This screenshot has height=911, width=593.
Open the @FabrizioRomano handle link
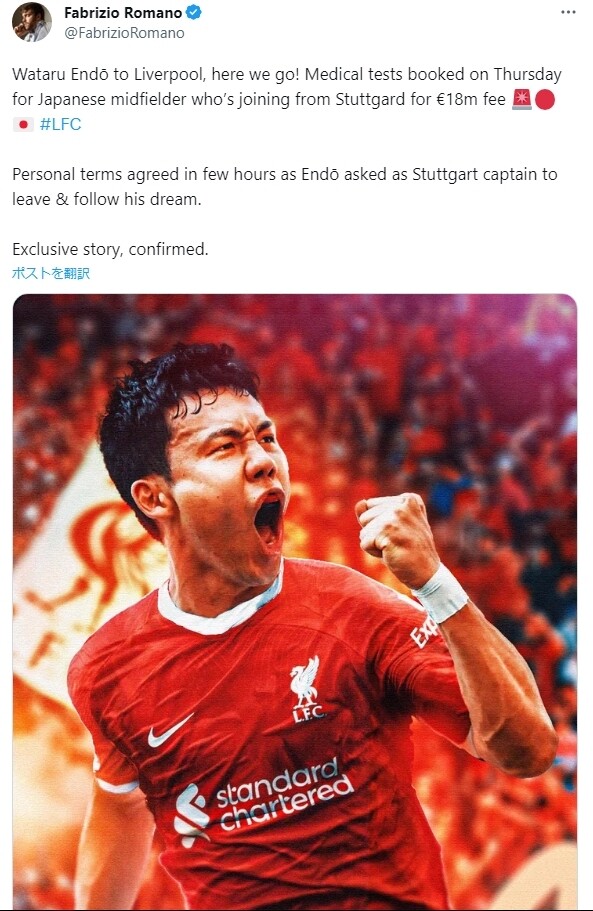(x=124, y=33)
